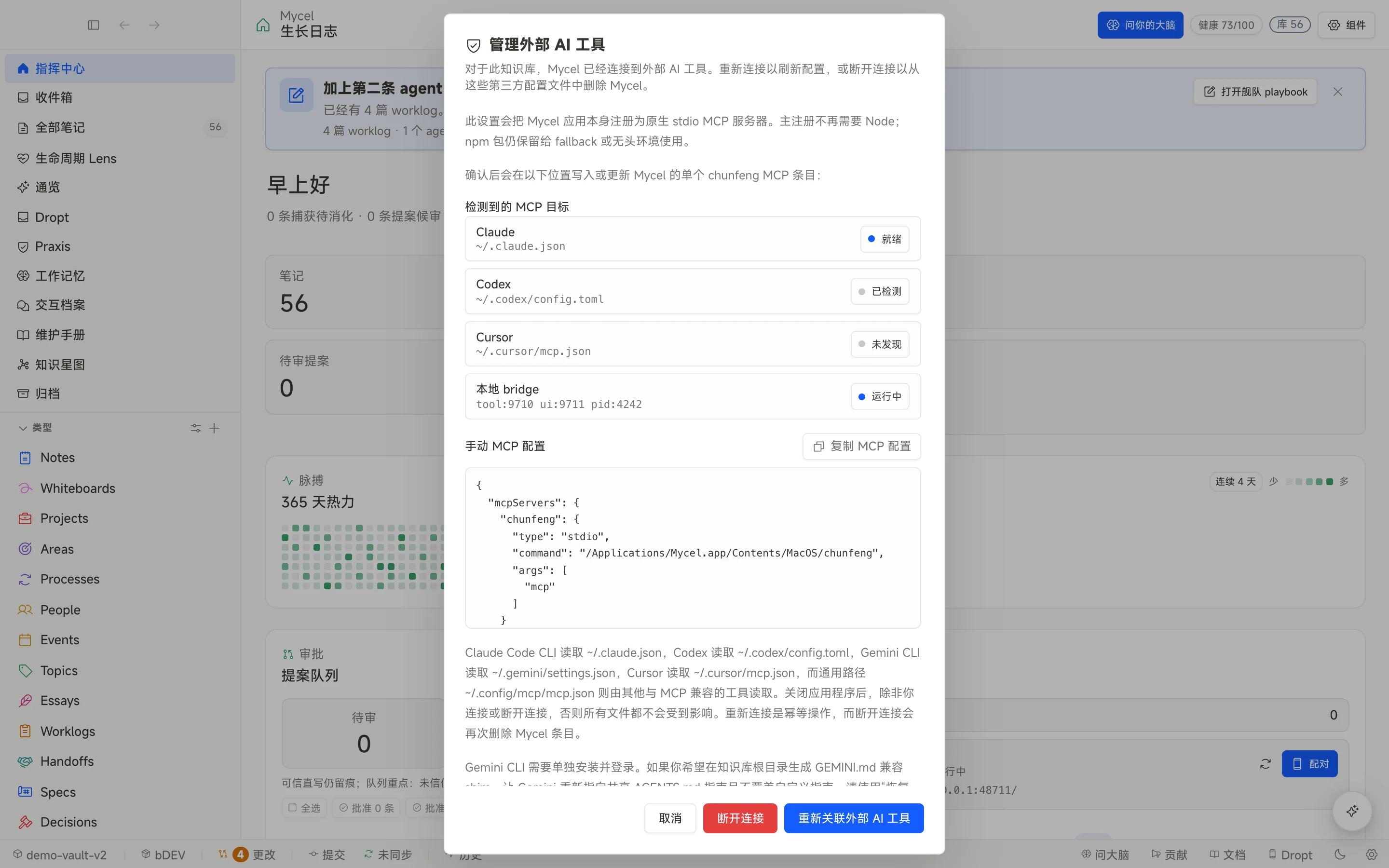Click 贡献 in the status bar
Image resolution: width=1389 pixels, height=868 pixels.
click(x=1169, y=855)
